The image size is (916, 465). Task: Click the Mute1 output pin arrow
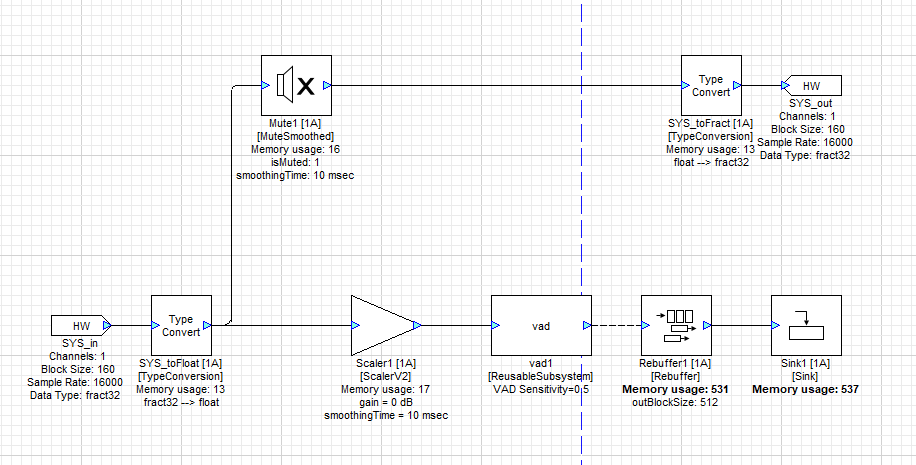pos(327,86)
